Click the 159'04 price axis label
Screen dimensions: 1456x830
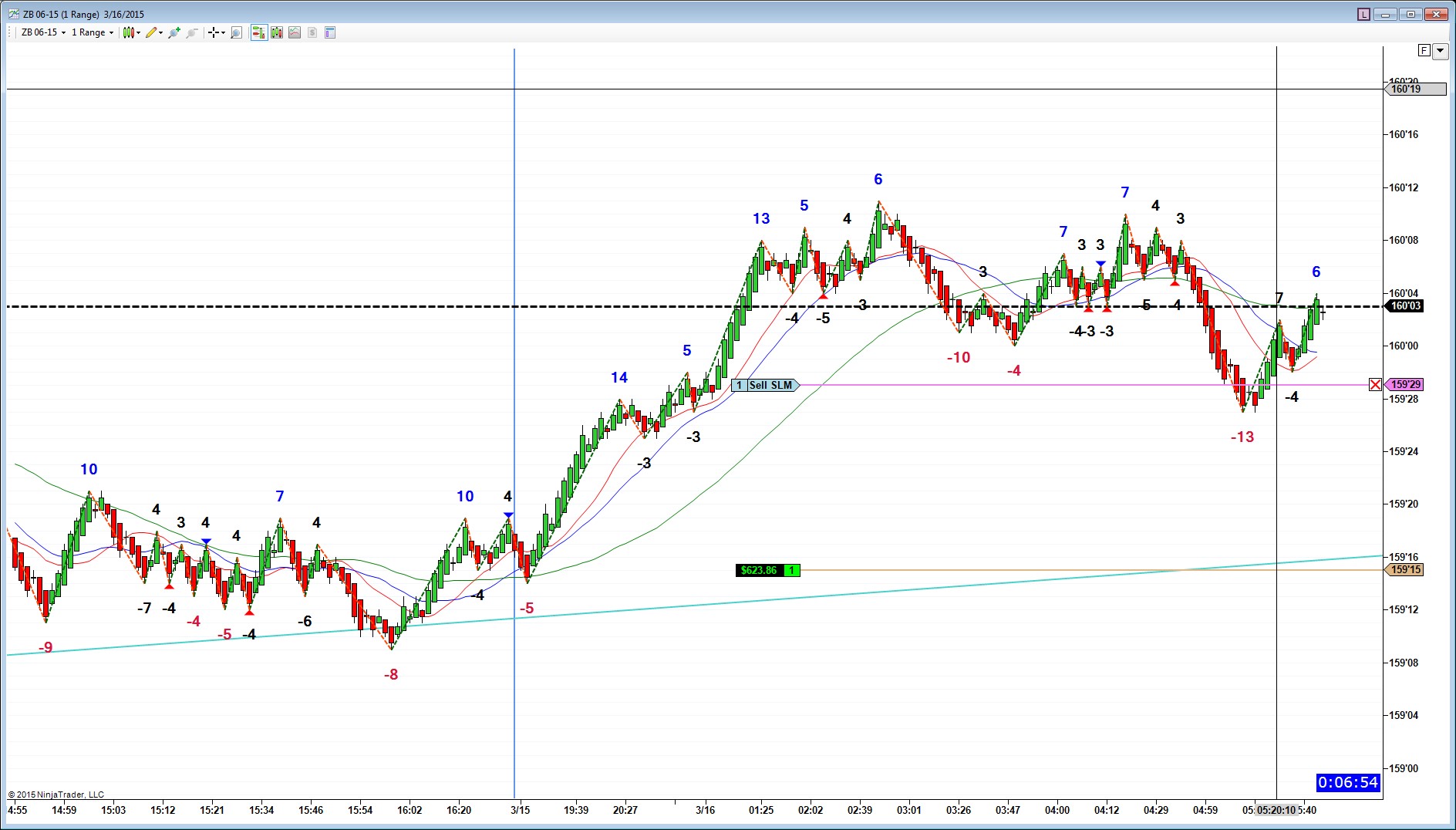[x=1404, y=715]
